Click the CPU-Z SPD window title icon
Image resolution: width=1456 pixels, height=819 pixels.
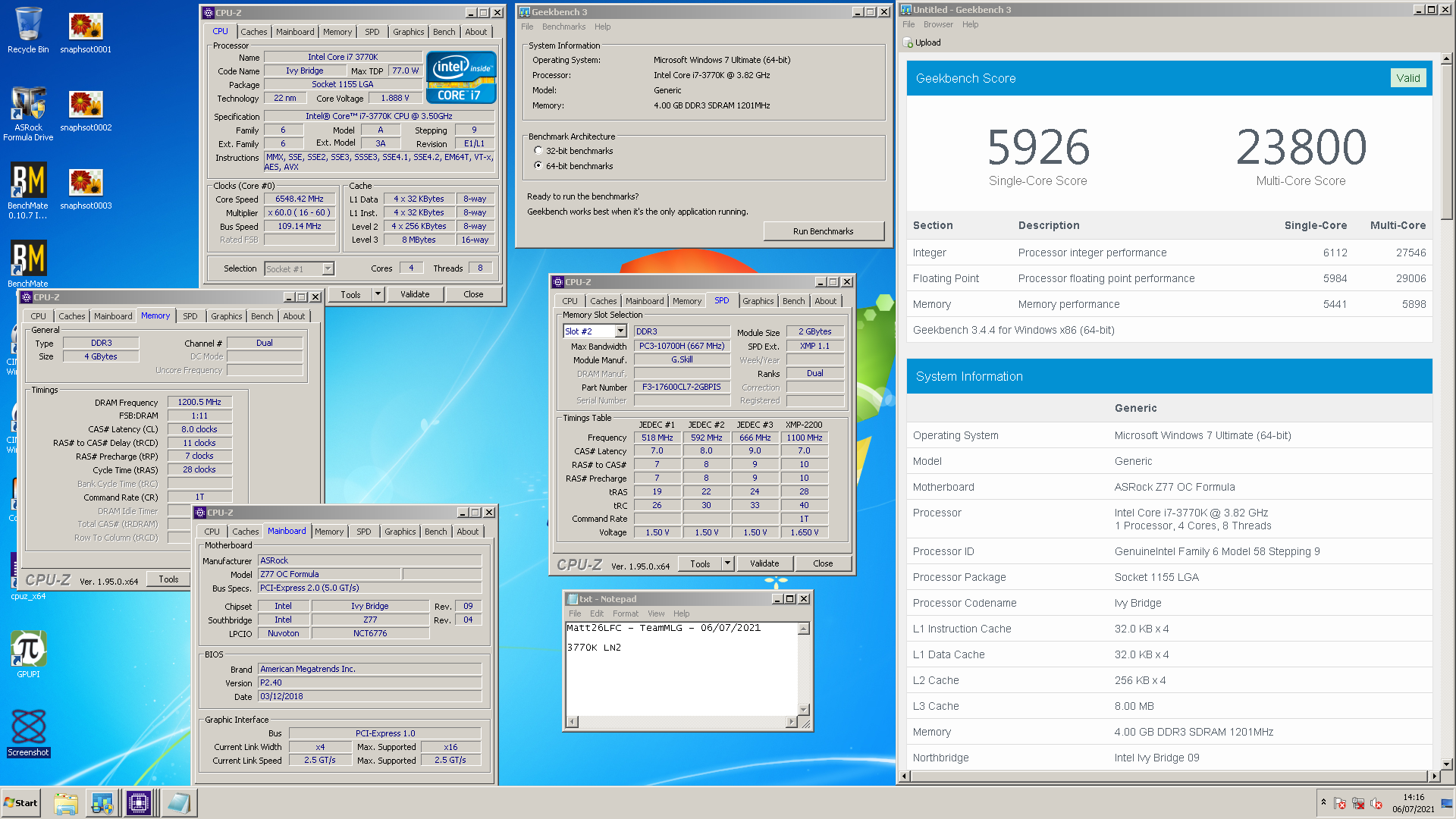[x=558, y=282]
